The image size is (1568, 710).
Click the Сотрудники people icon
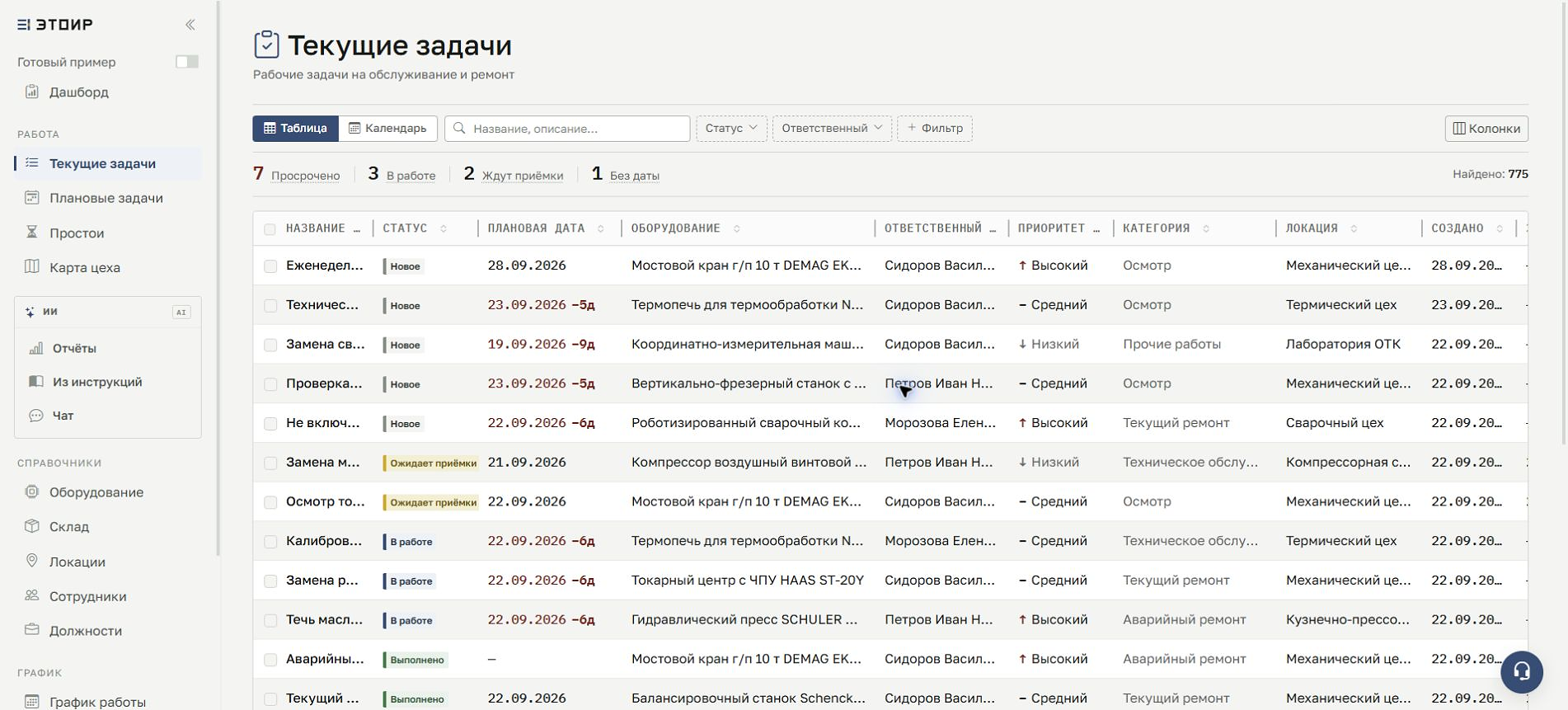(x=31, y=595)
